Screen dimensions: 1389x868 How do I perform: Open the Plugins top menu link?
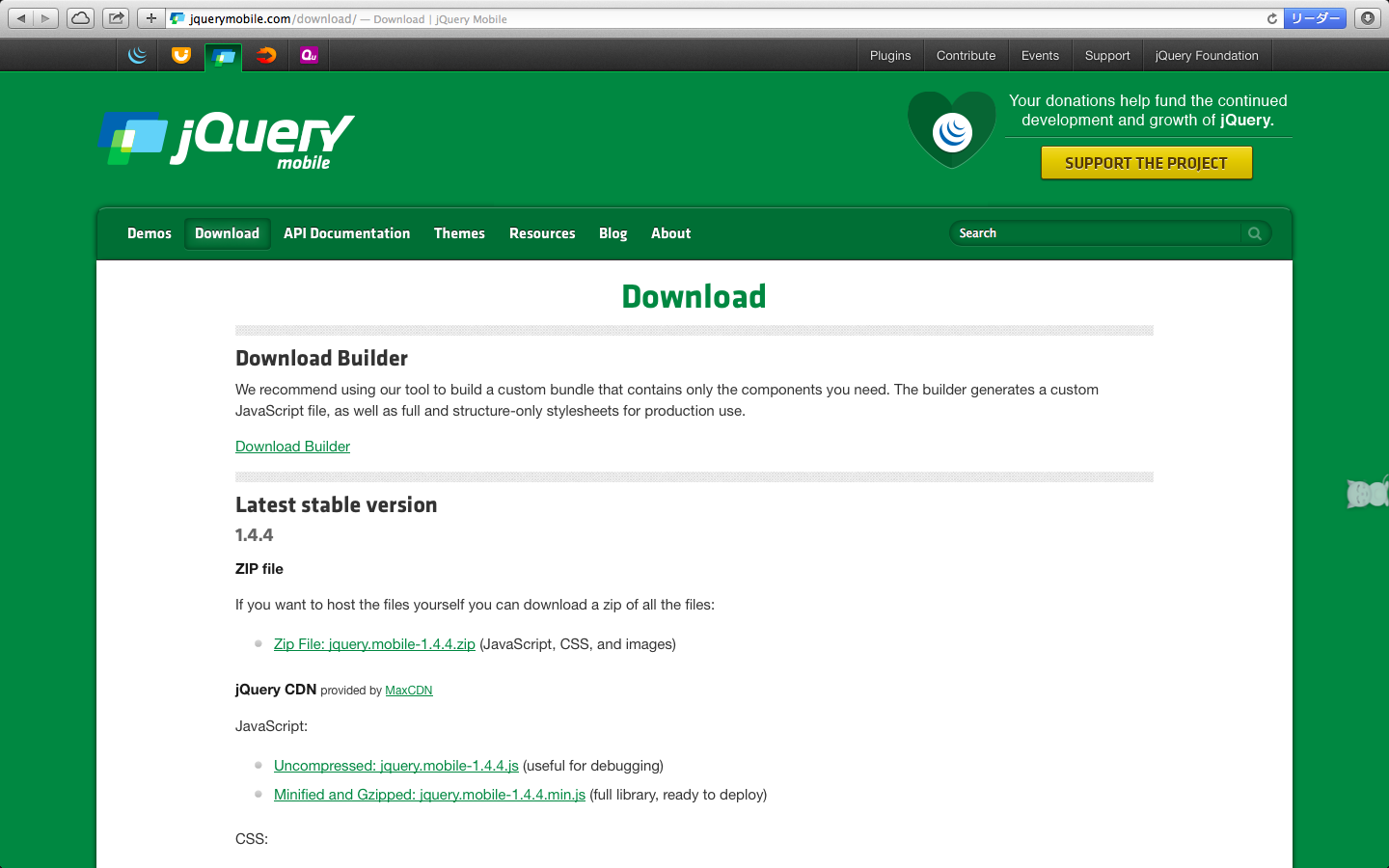point(889,56)
